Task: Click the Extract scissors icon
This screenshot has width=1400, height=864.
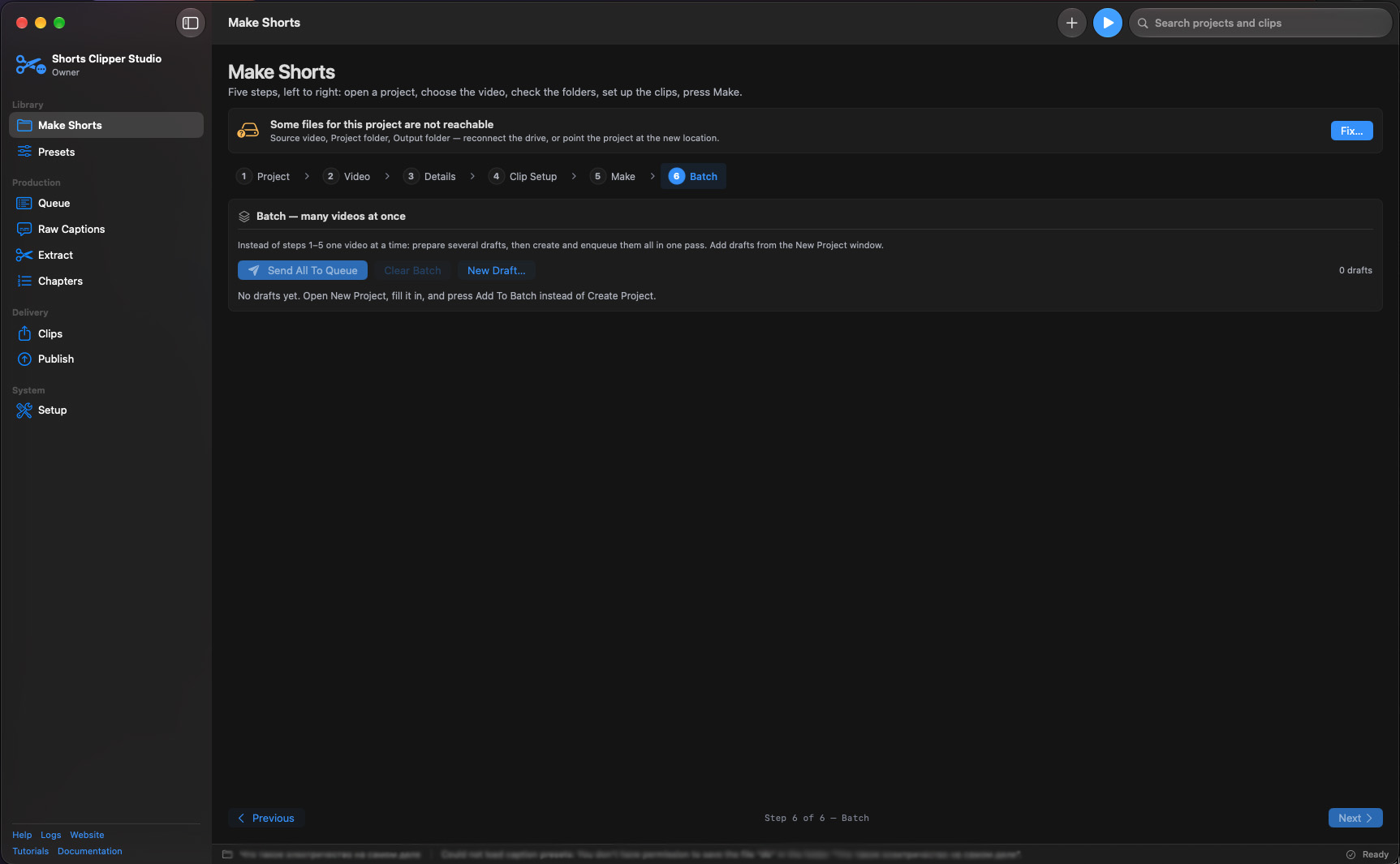Action: click(x=24, y=255)
